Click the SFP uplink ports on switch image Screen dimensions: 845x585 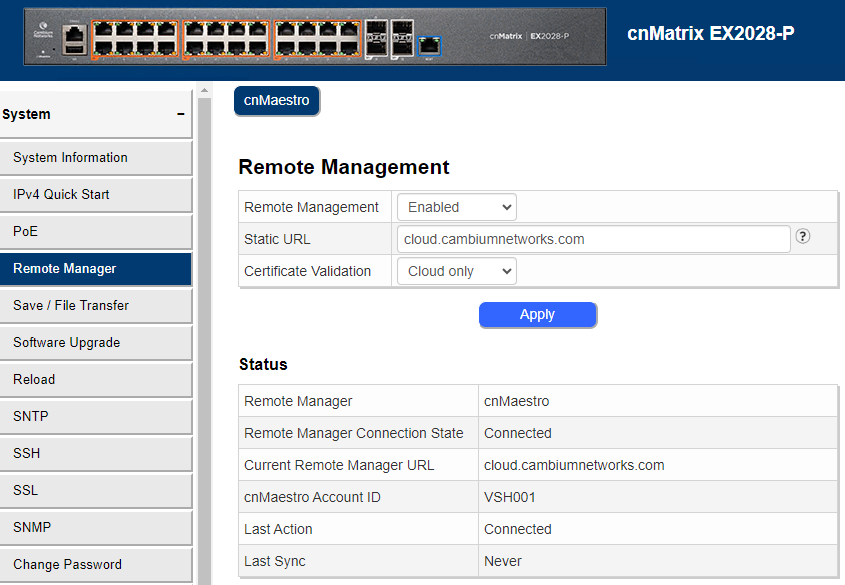[389, 39]
